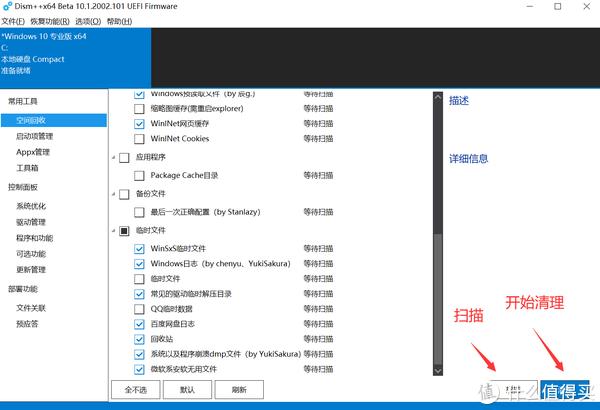The image size is (600, 410).
Task: Select 可选功能 sidebar item
Action: [31, 254]
